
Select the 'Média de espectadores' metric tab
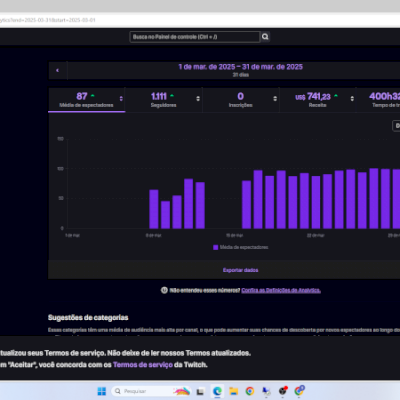[x=86, y=100]
